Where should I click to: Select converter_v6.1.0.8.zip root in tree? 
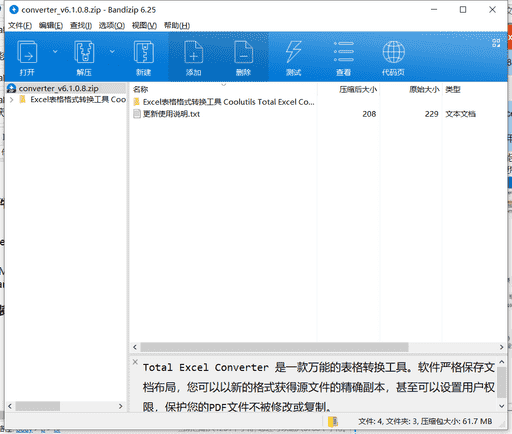(x=59, y=88)
